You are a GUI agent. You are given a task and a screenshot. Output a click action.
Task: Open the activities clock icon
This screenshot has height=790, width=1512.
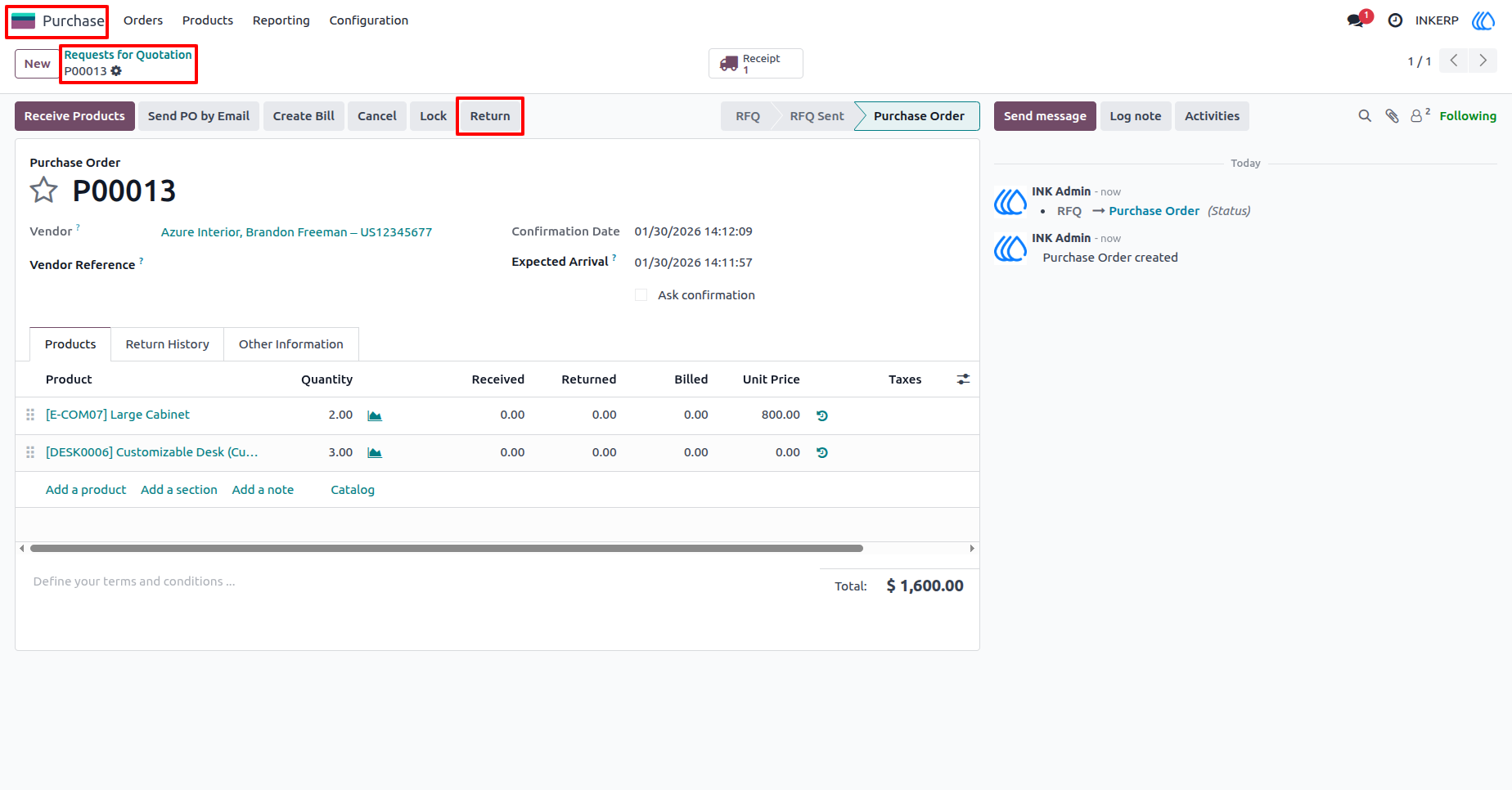1396,20
